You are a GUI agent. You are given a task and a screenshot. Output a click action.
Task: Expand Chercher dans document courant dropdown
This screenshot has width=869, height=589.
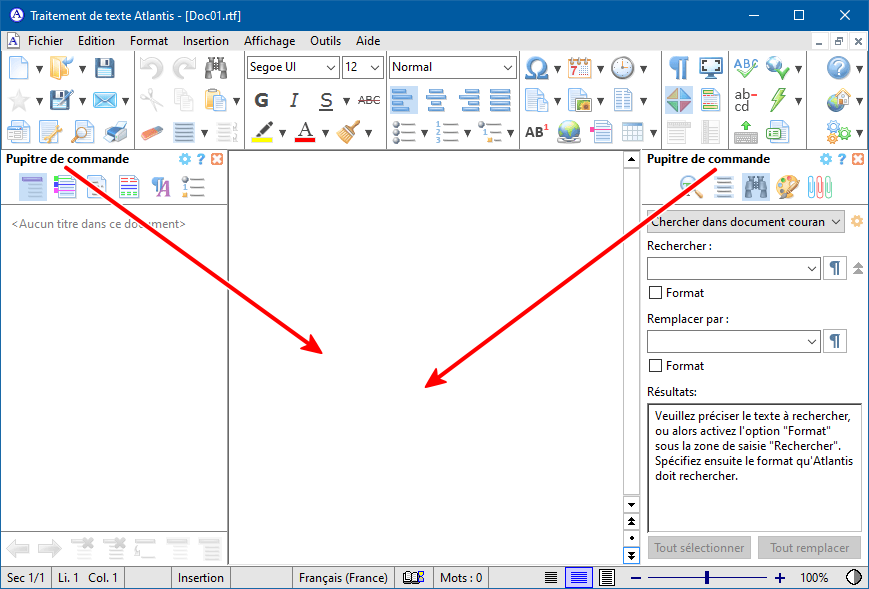pos(836,222)
